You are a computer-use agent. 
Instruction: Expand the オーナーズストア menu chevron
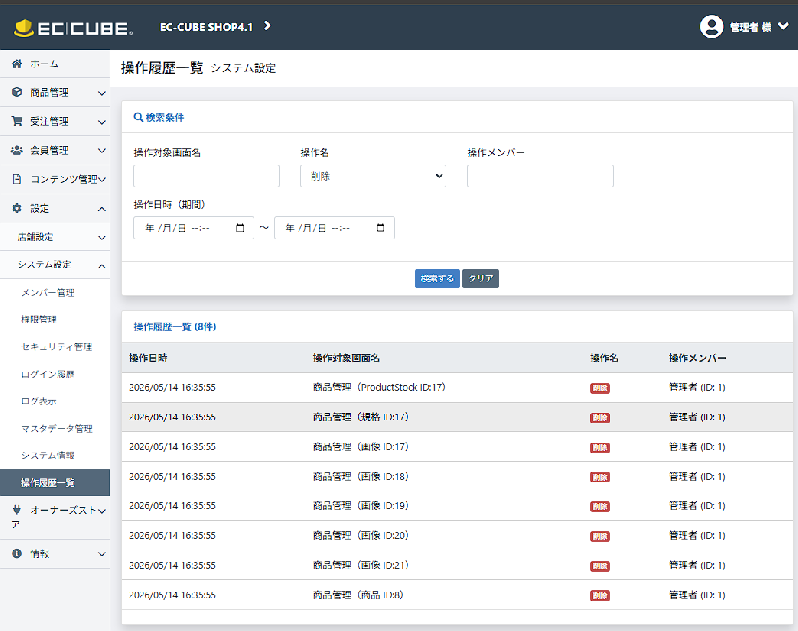[102, 511]
